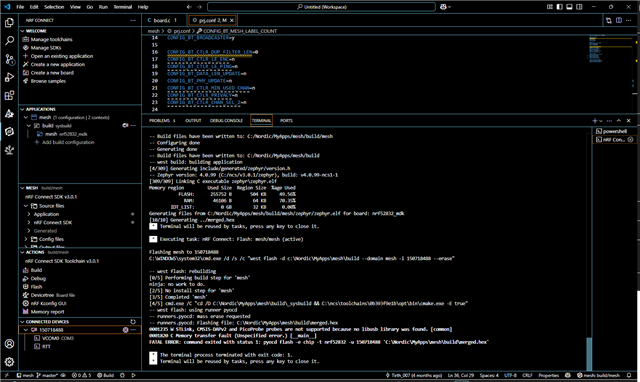The width and height of the screenshot is (640, 382).
Task: Open a new terminal with plus
Action: point(595,121)
